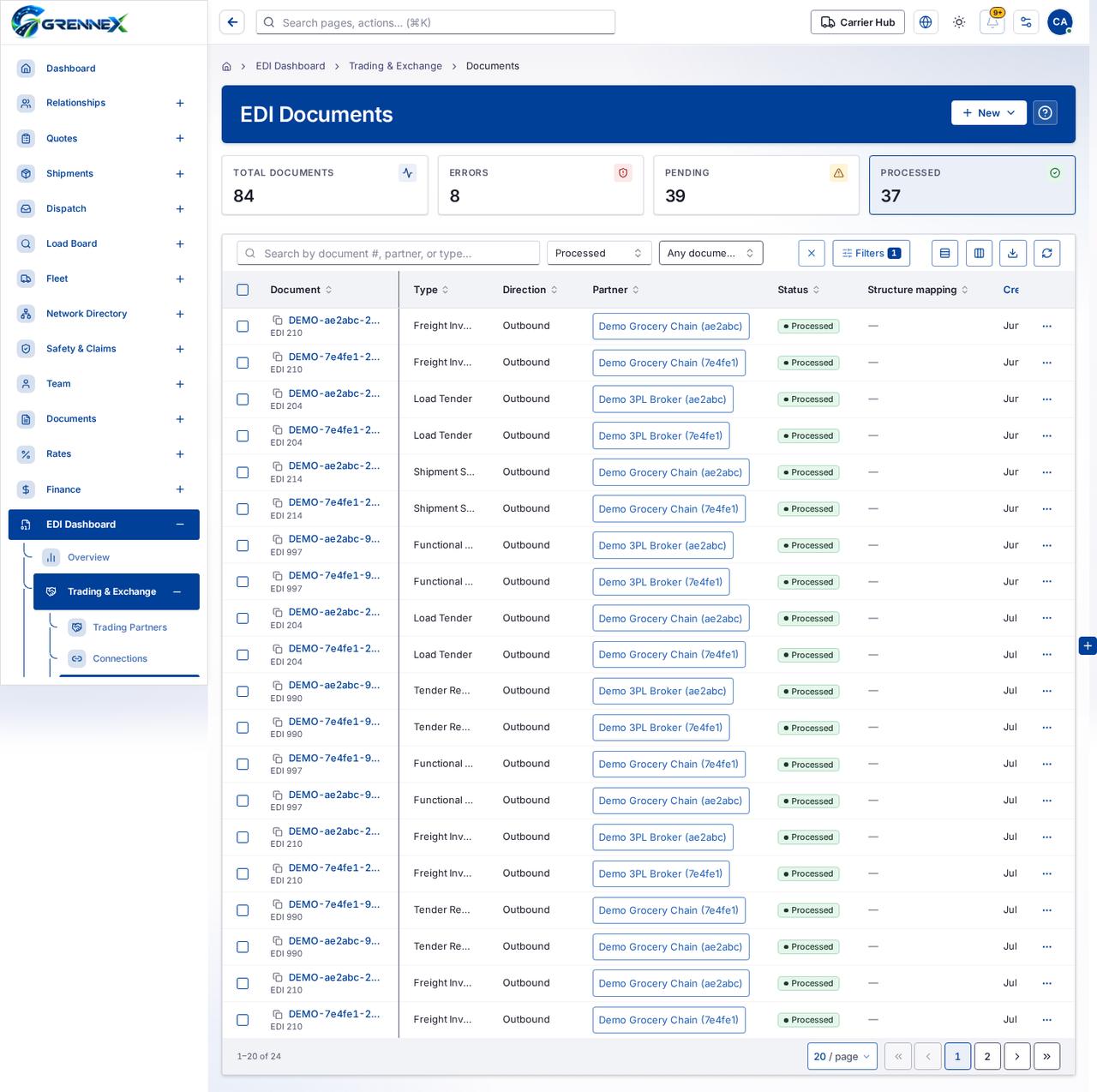Check the first DEMO-ae2abc EDI 210 row
The width and height of the screenshot is (1097, 1092).
pyautogui.click(x=243, y=326)
